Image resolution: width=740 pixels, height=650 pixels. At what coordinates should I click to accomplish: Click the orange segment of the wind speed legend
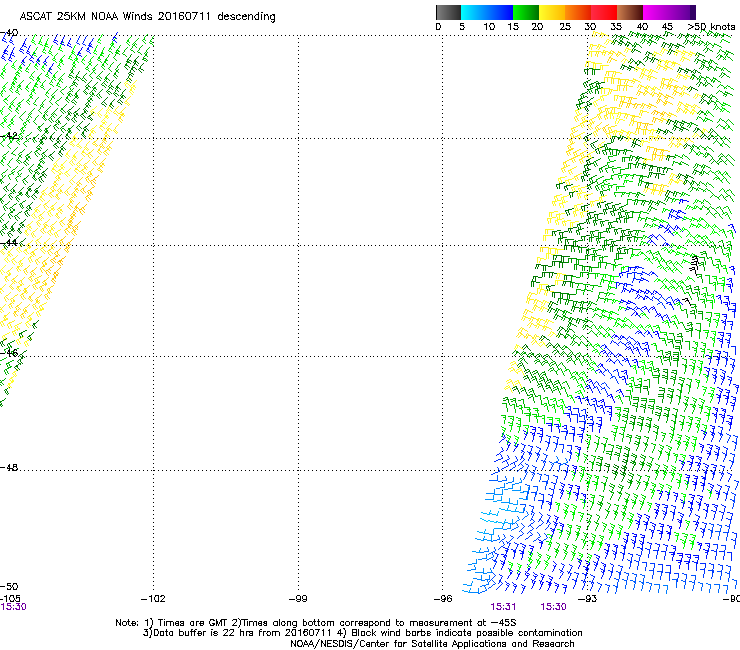[578, 12]
